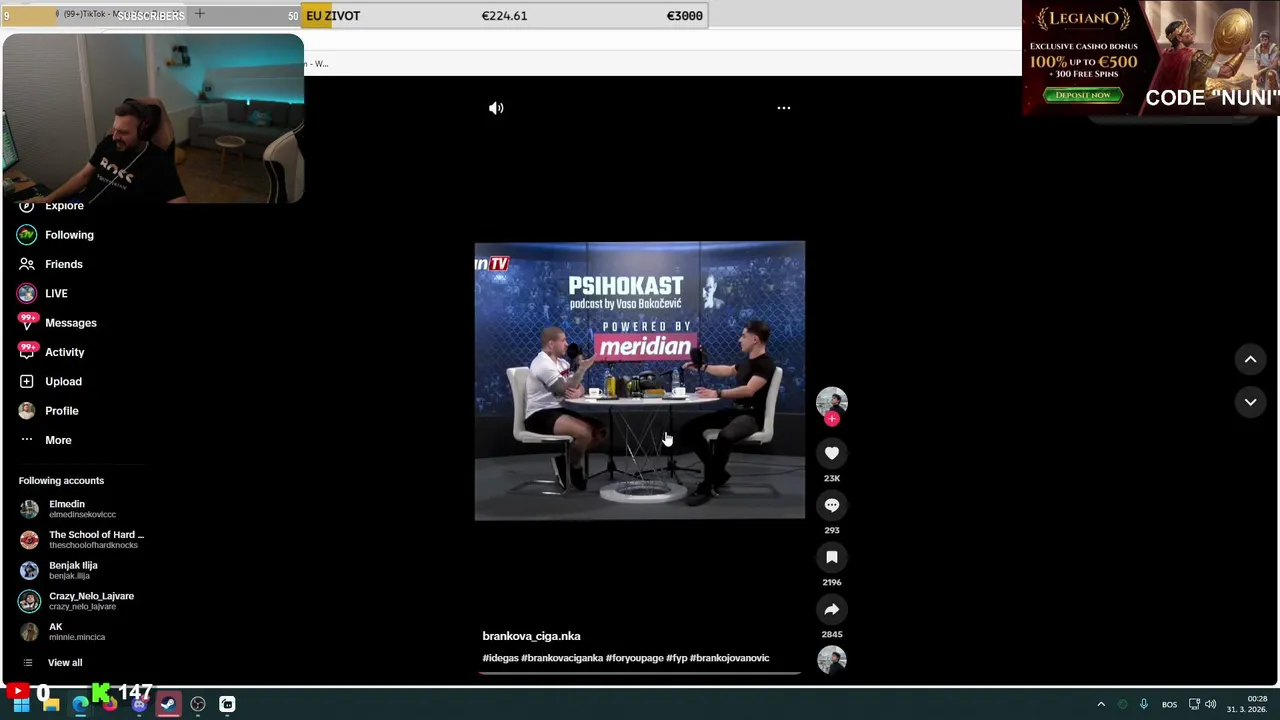Screen dimensions: 1280x720
Task: Open the sound disc thumbnail under share
Action: pyautogui.click(x=832, y=660)
